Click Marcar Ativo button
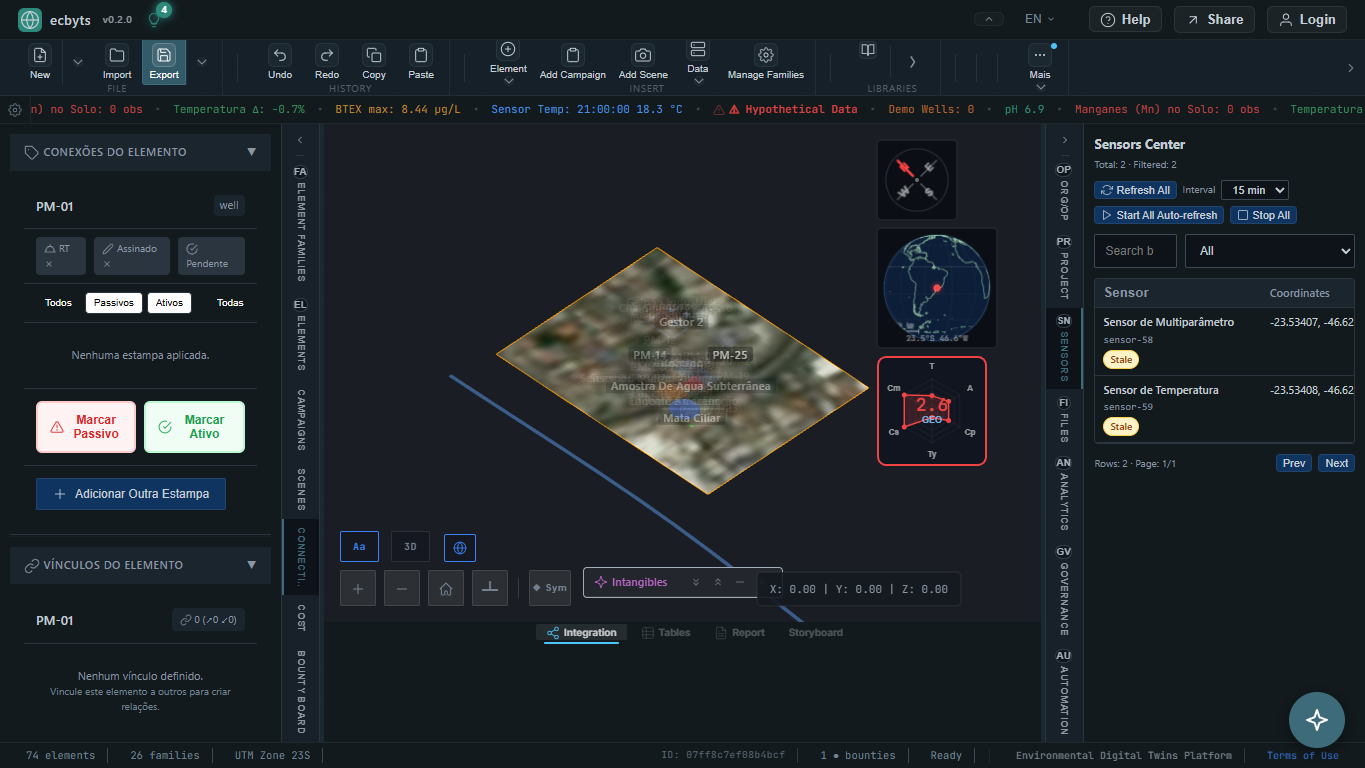The height and width of the screenshot is (768, 1365). click(194, 427)
